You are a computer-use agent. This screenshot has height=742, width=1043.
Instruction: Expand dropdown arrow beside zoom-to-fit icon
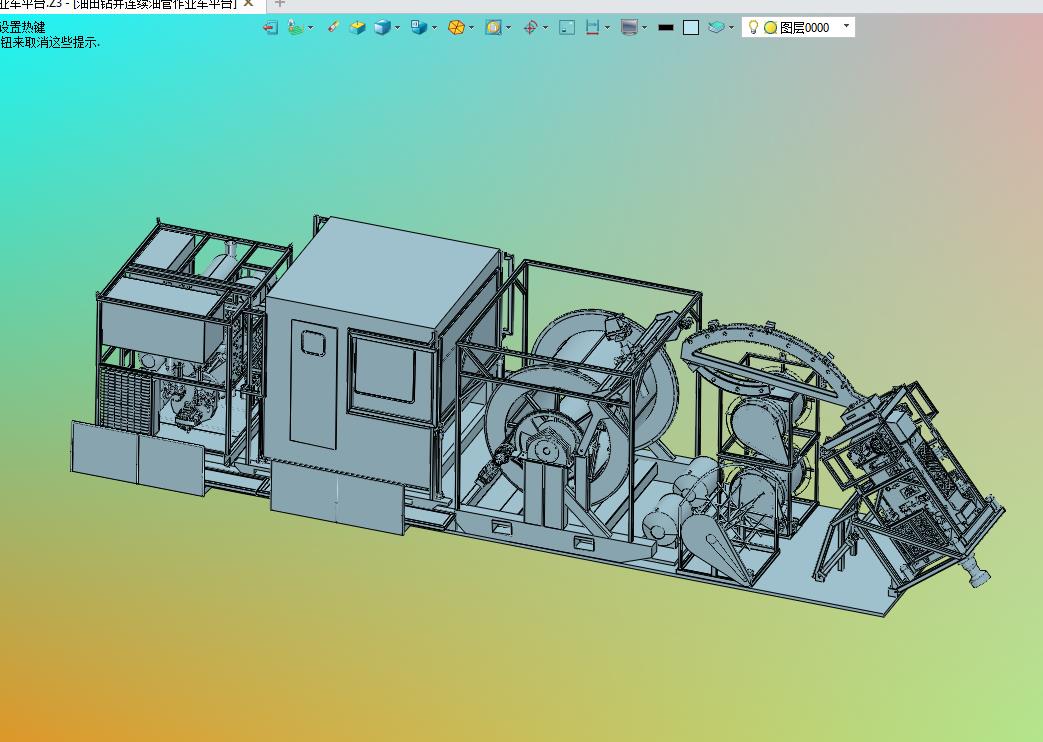coord(509,28)
